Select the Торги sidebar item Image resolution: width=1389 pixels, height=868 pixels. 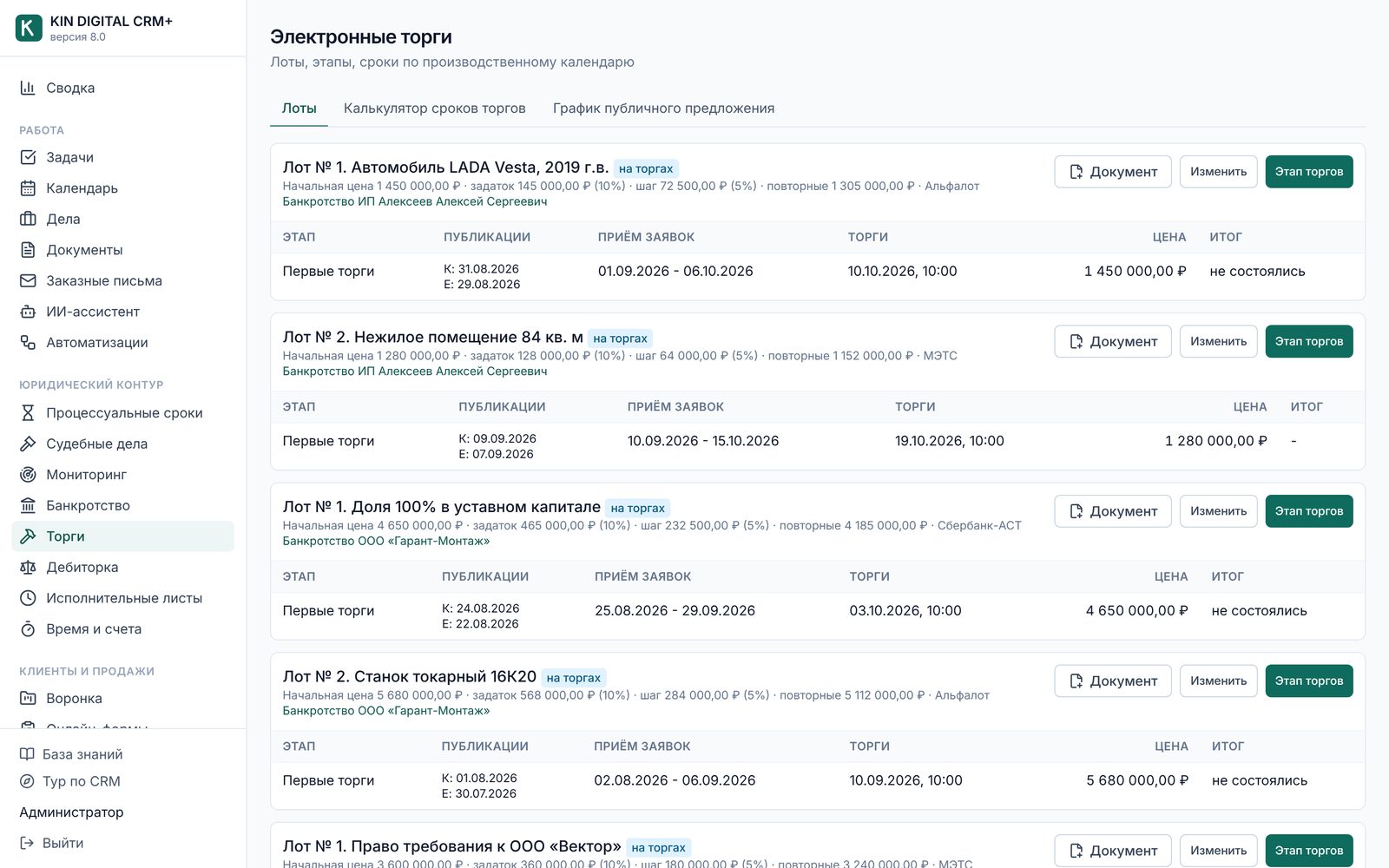point(122,536)
